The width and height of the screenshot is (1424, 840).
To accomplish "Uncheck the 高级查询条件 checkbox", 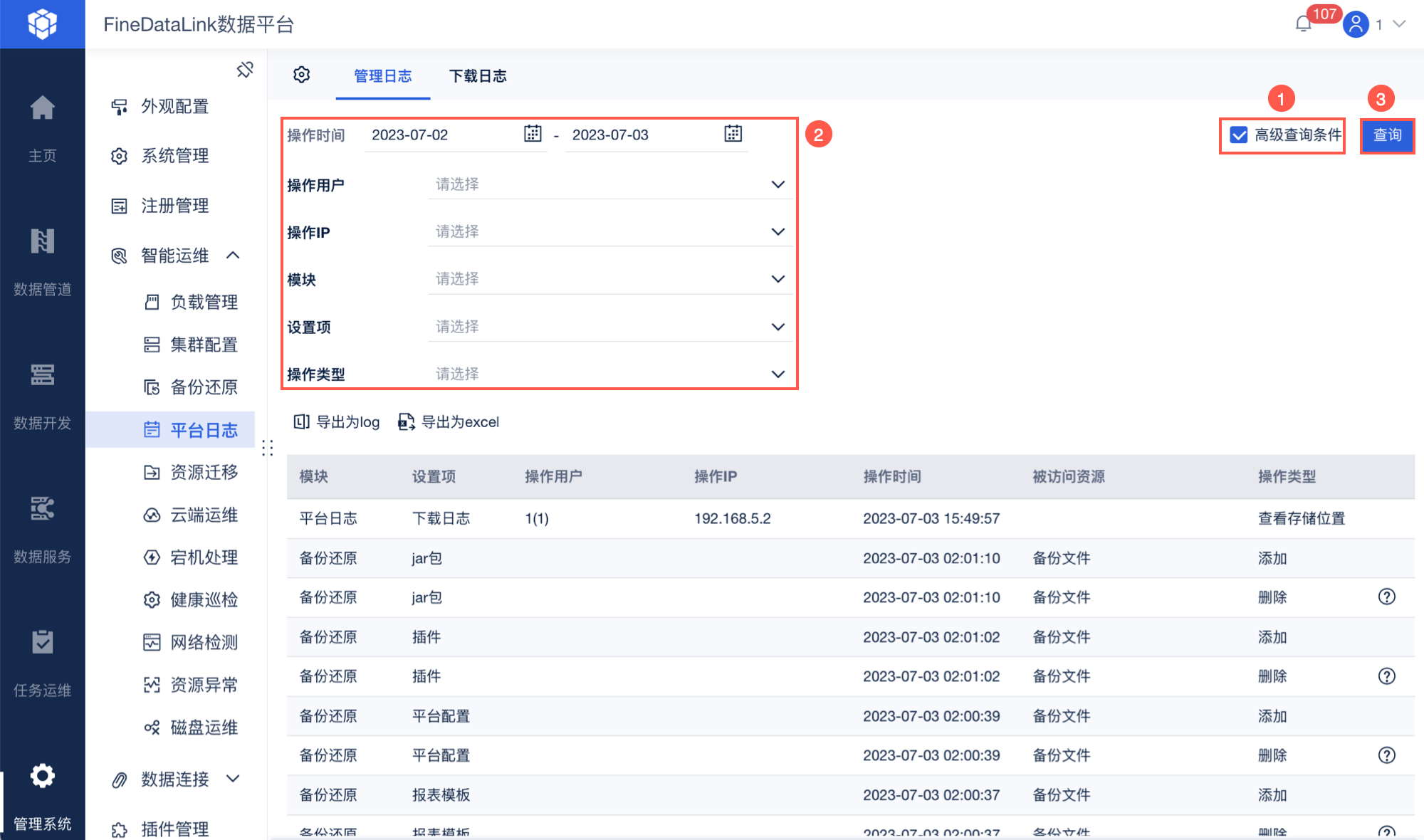I will 1239,135.
